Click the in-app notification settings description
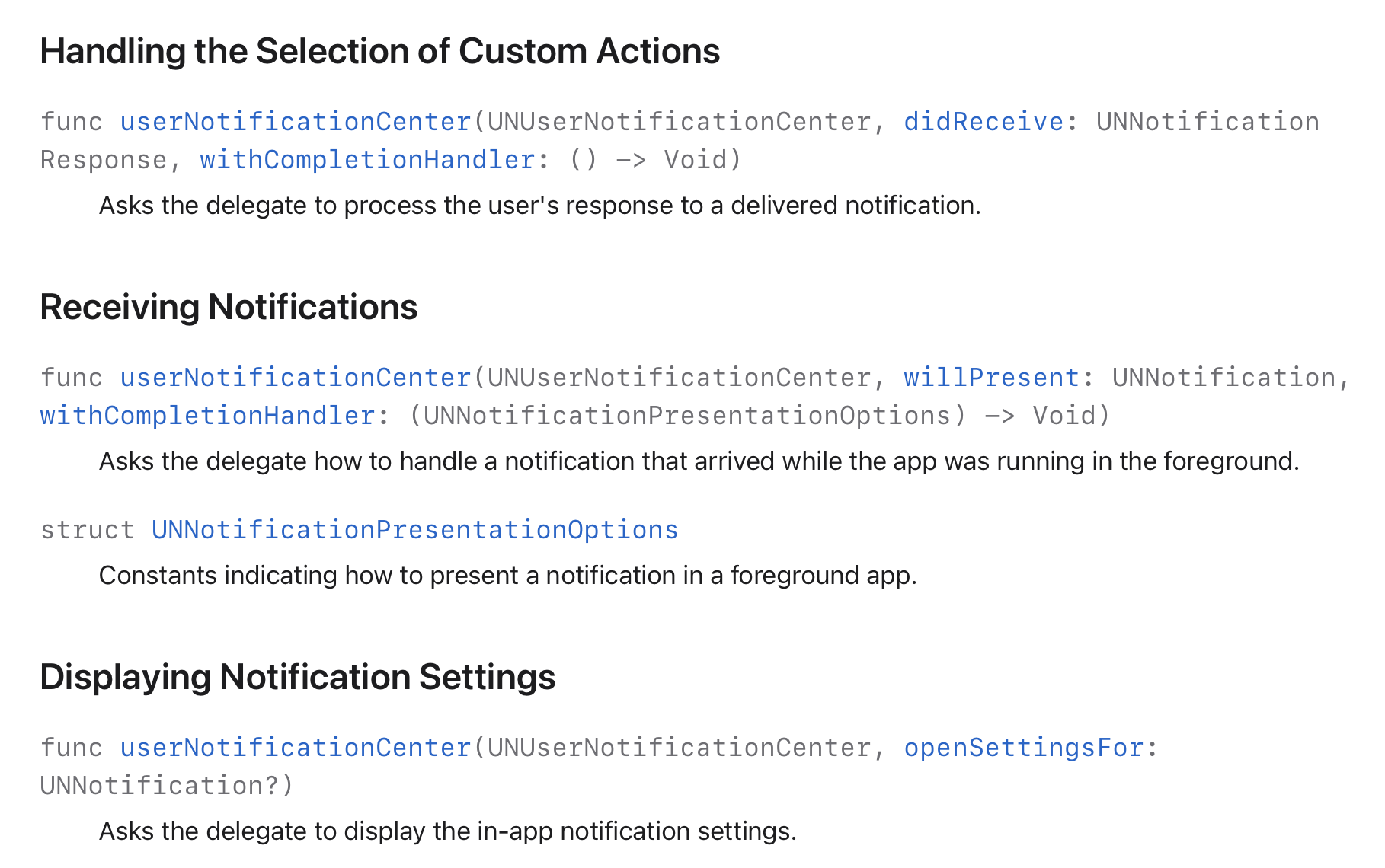1385x868 pixels. [447, 831]
